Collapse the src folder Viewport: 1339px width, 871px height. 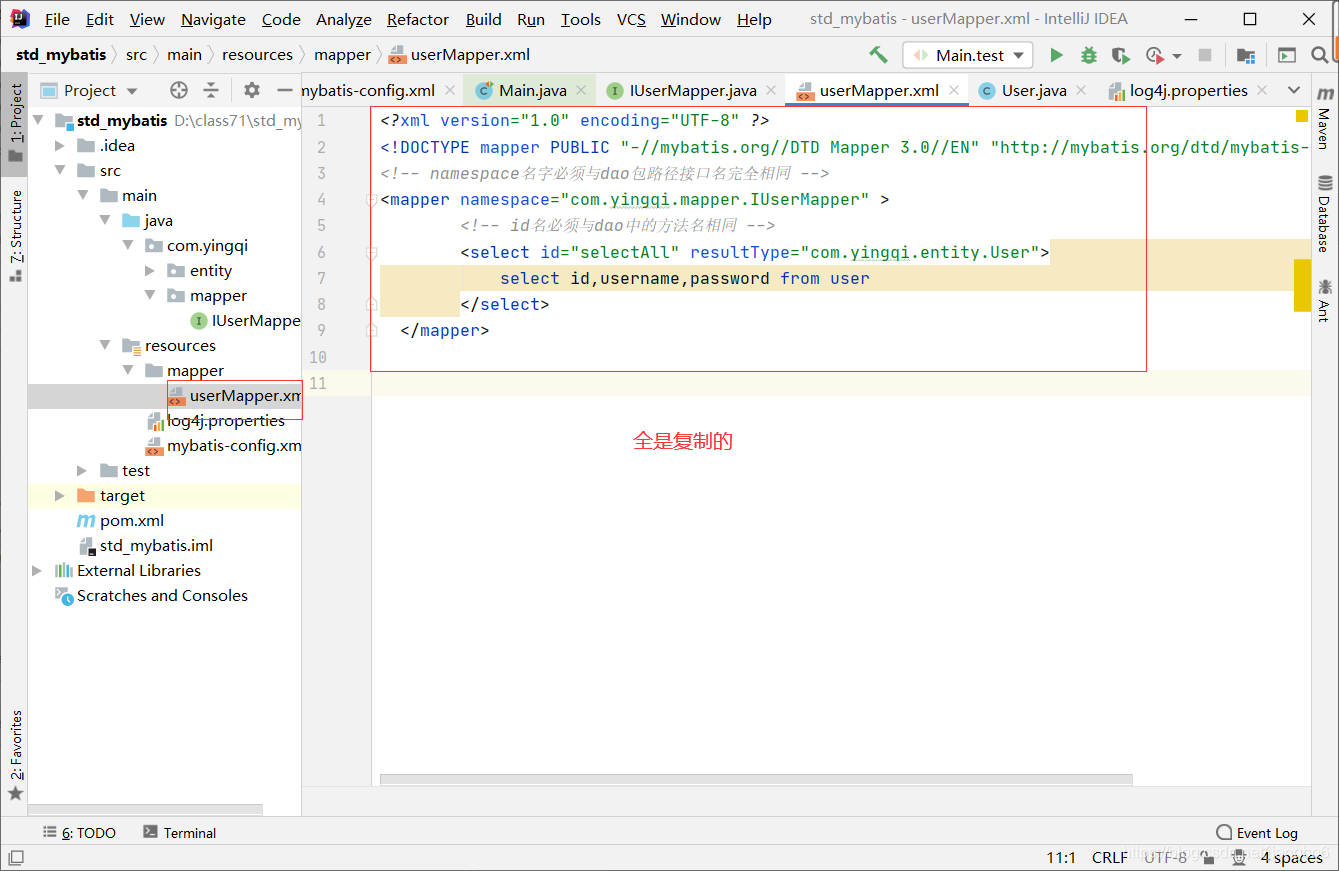[x=60, y=171]
